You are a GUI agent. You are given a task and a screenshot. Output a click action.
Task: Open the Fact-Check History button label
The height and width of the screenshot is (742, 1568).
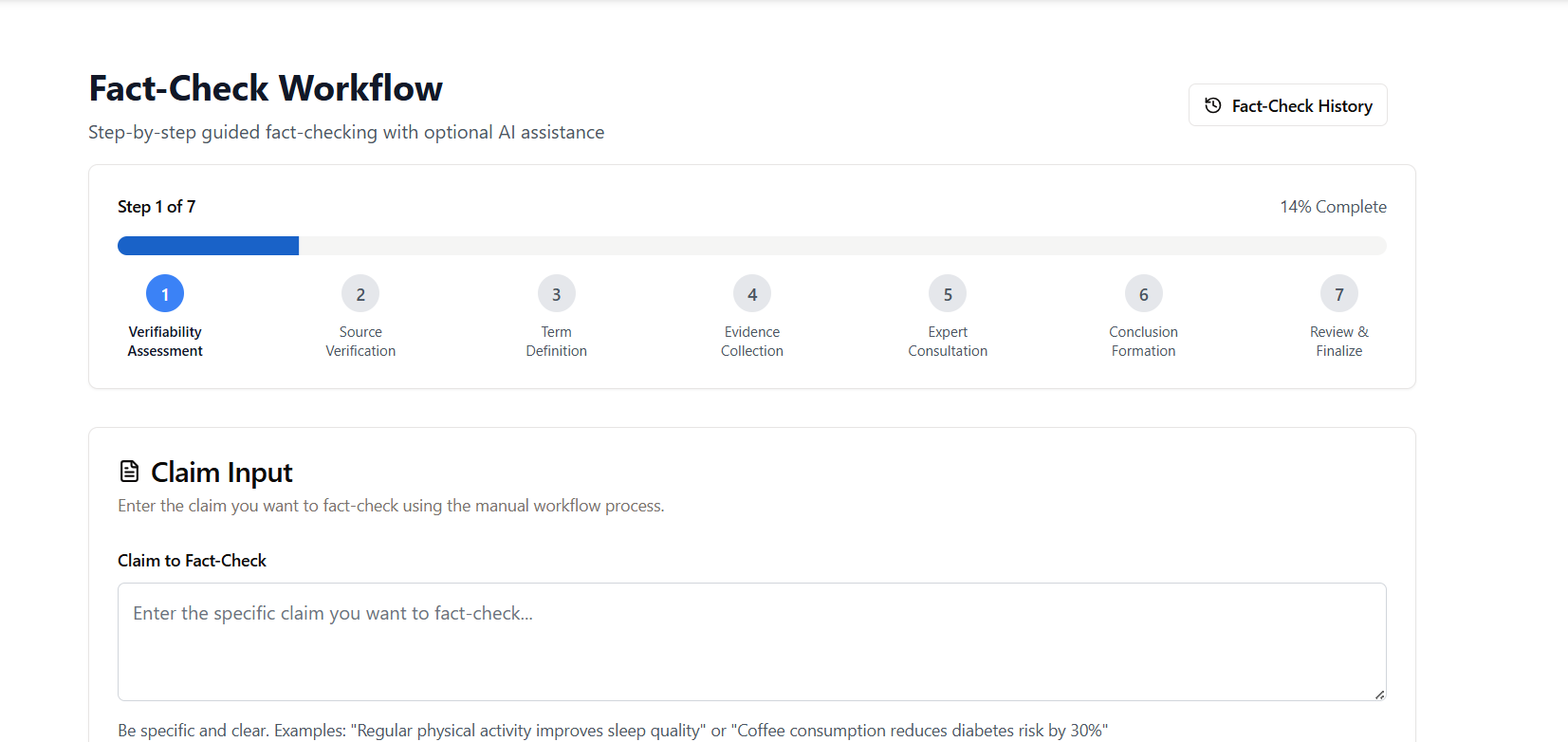1301,106
